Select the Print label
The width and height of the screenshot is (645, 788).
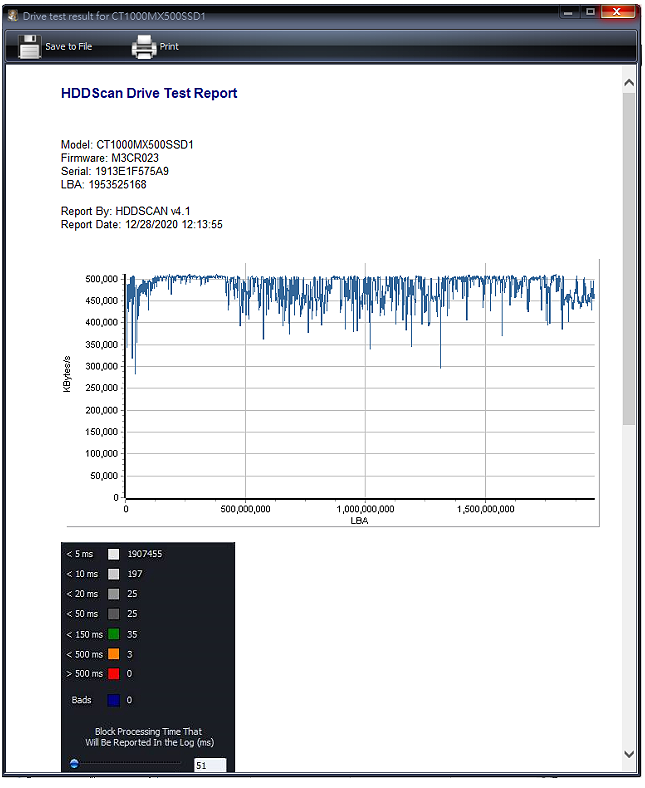[169, 47]
